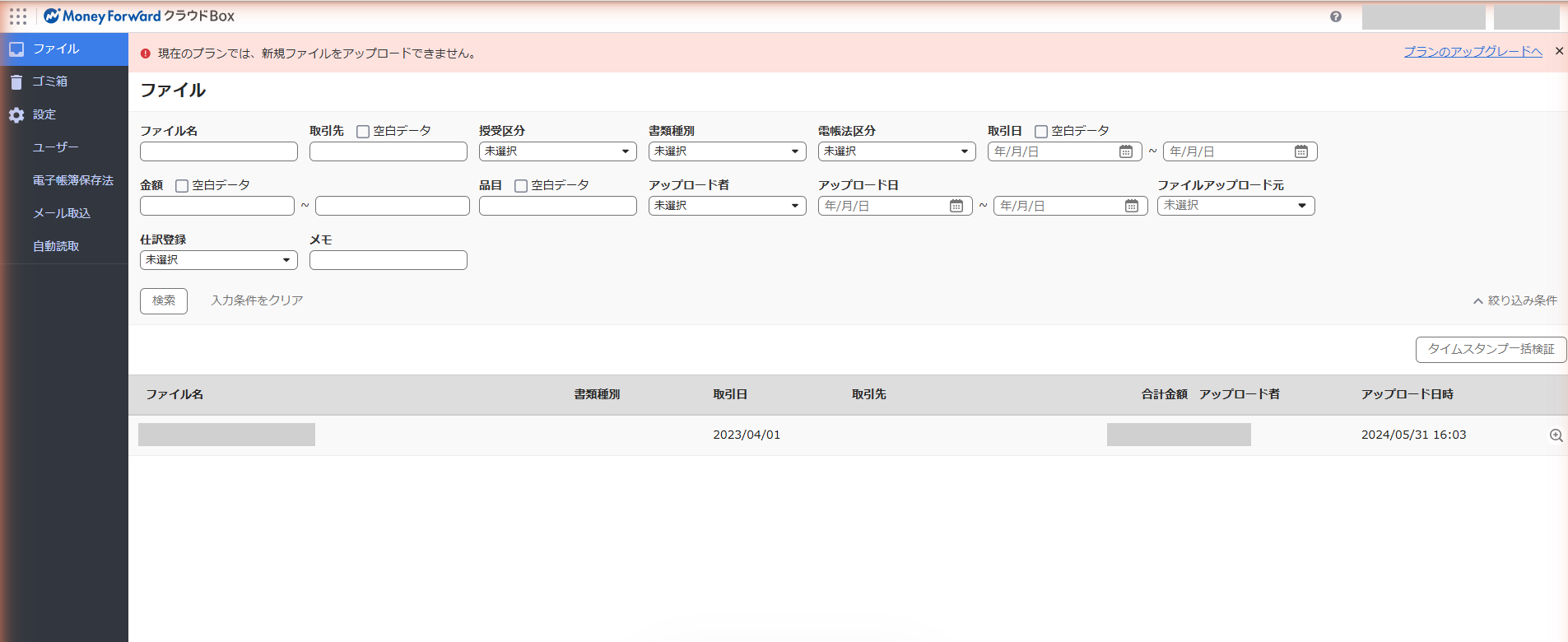Click the 書類種別 column header
Image resolution: width=1568 pixels, height=642 pixels.
tap(597, 395)
